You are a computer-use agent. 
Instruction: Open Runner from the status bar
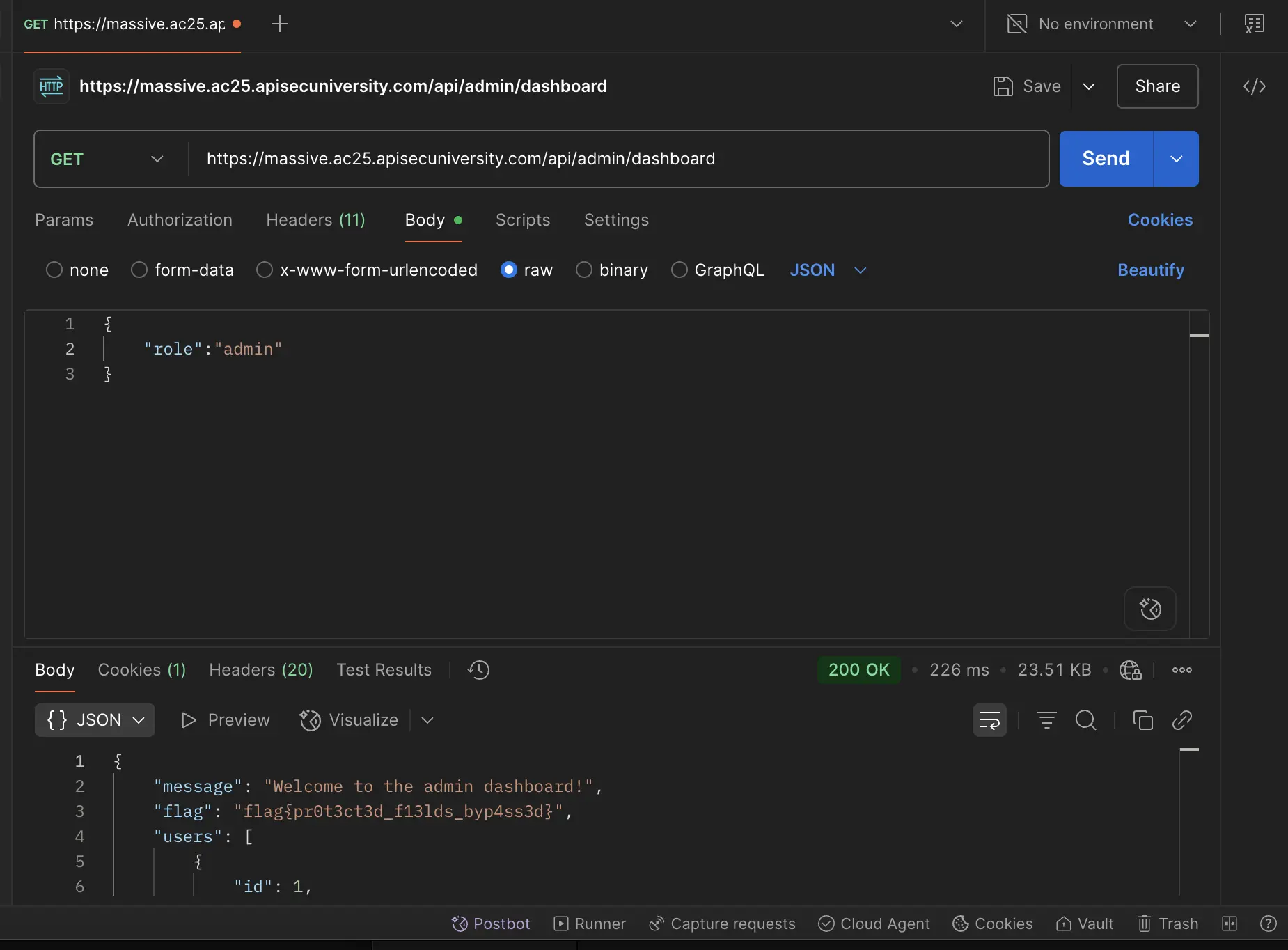click(590, 924)
